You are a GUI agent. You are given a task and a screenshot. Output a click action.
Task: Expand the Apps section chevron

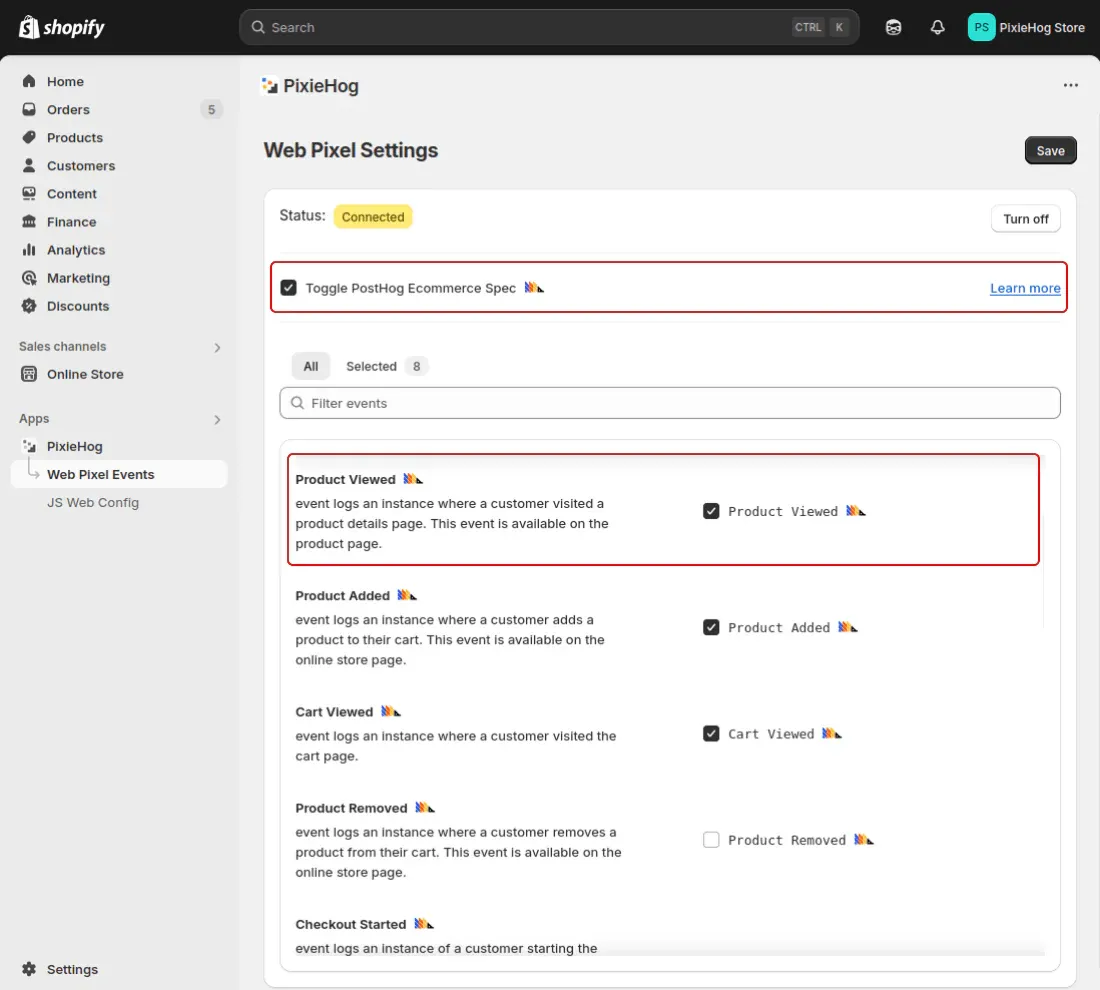(x=217, y=420)
